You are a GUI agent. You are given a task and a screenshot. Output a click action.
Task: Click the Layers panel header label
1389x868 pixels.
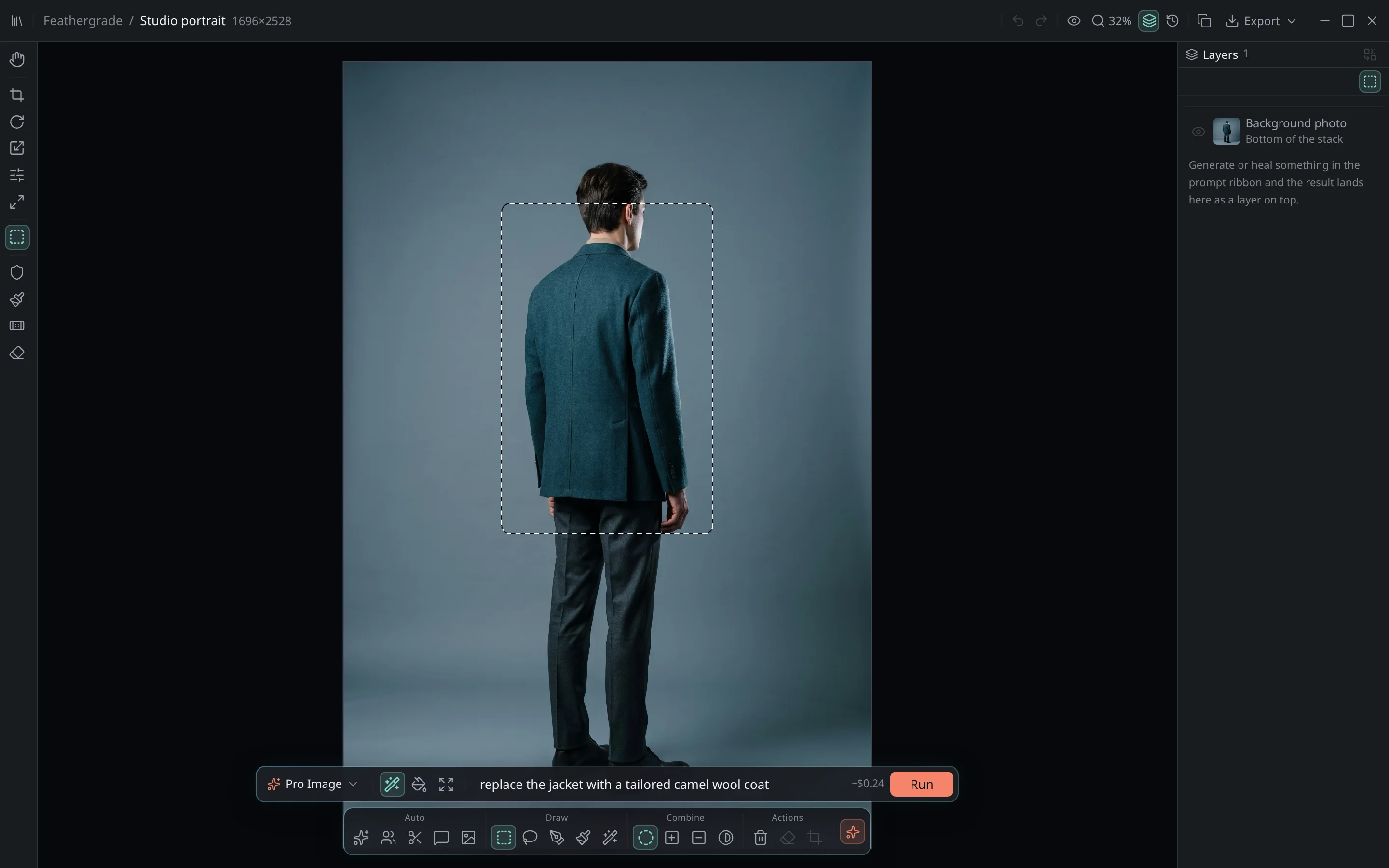(x=1220, y=54)
